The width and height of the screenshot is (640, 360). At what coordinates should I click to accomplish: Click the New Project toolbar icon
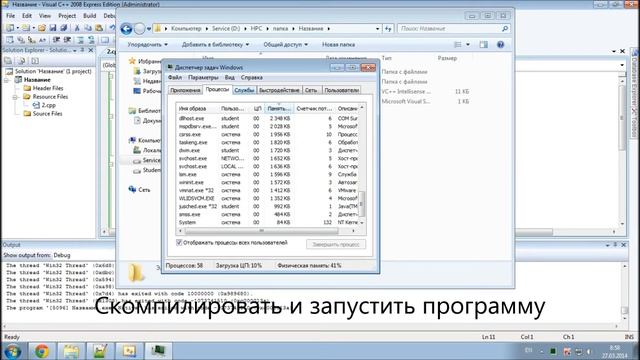[x=10, y=28]
